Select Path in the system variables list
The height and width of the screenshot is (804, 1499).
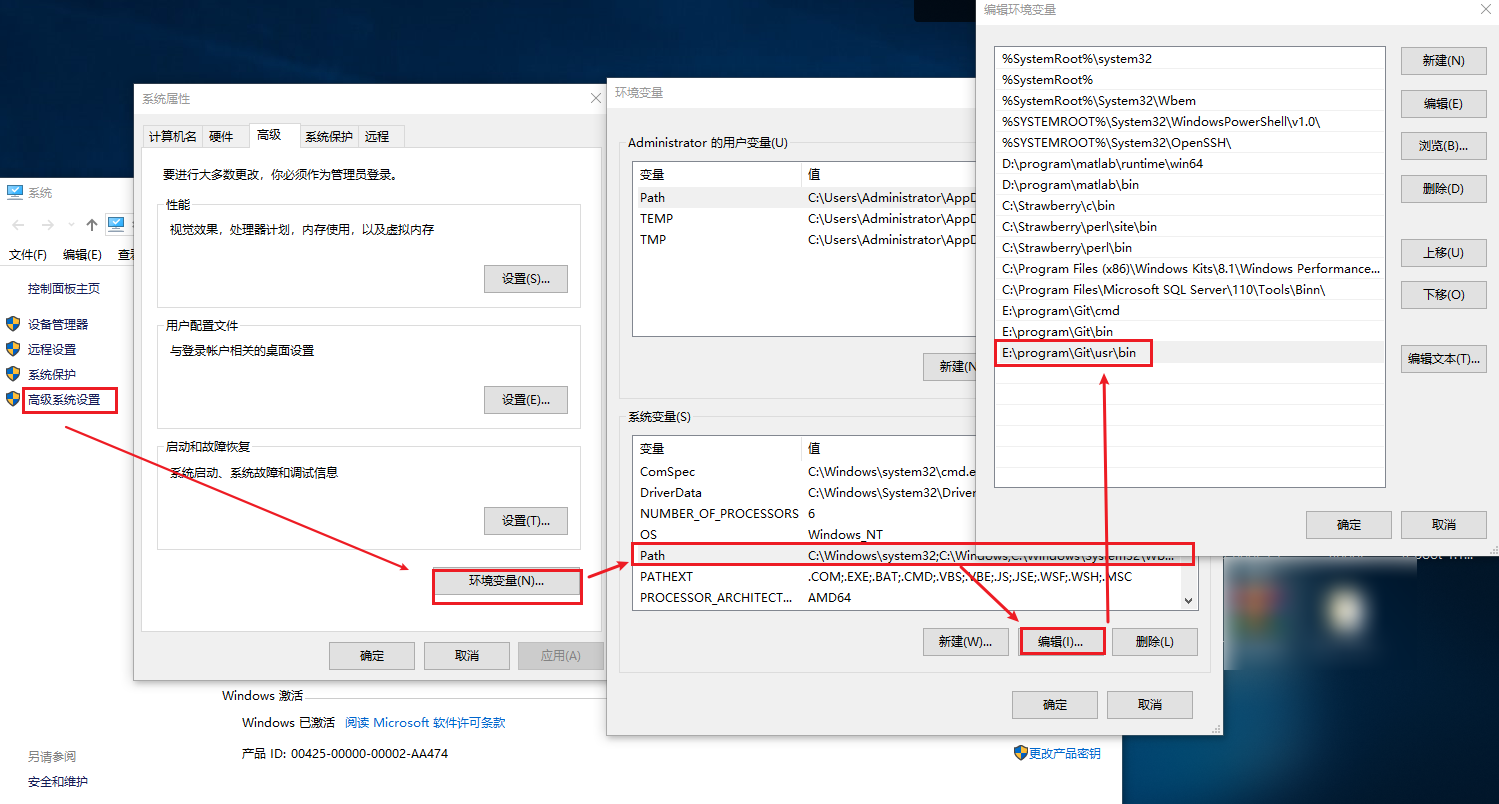click(x=907, y=555)
